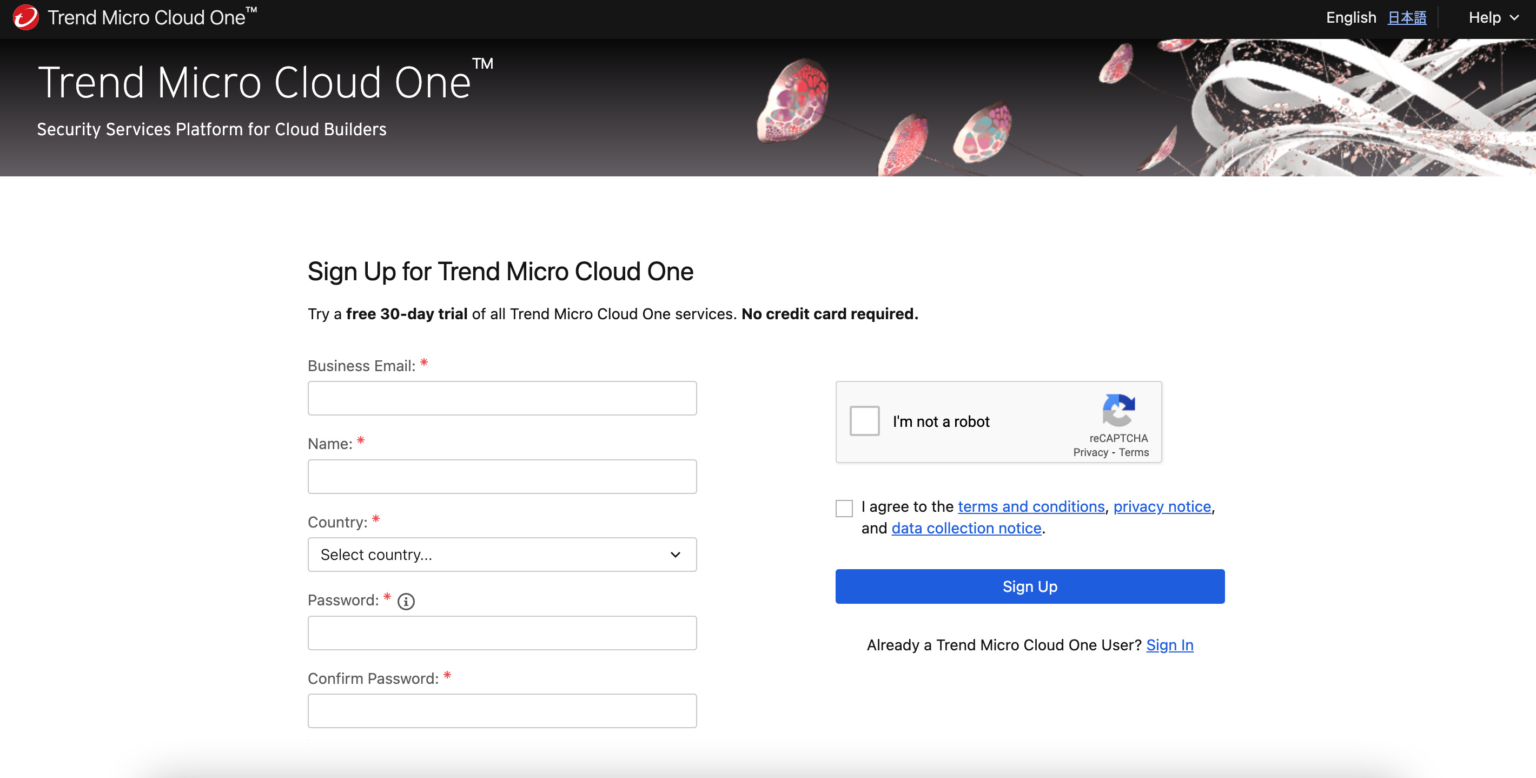Check the I'm not a robot box
The image size is (1536, 778).
click(864, 421)
